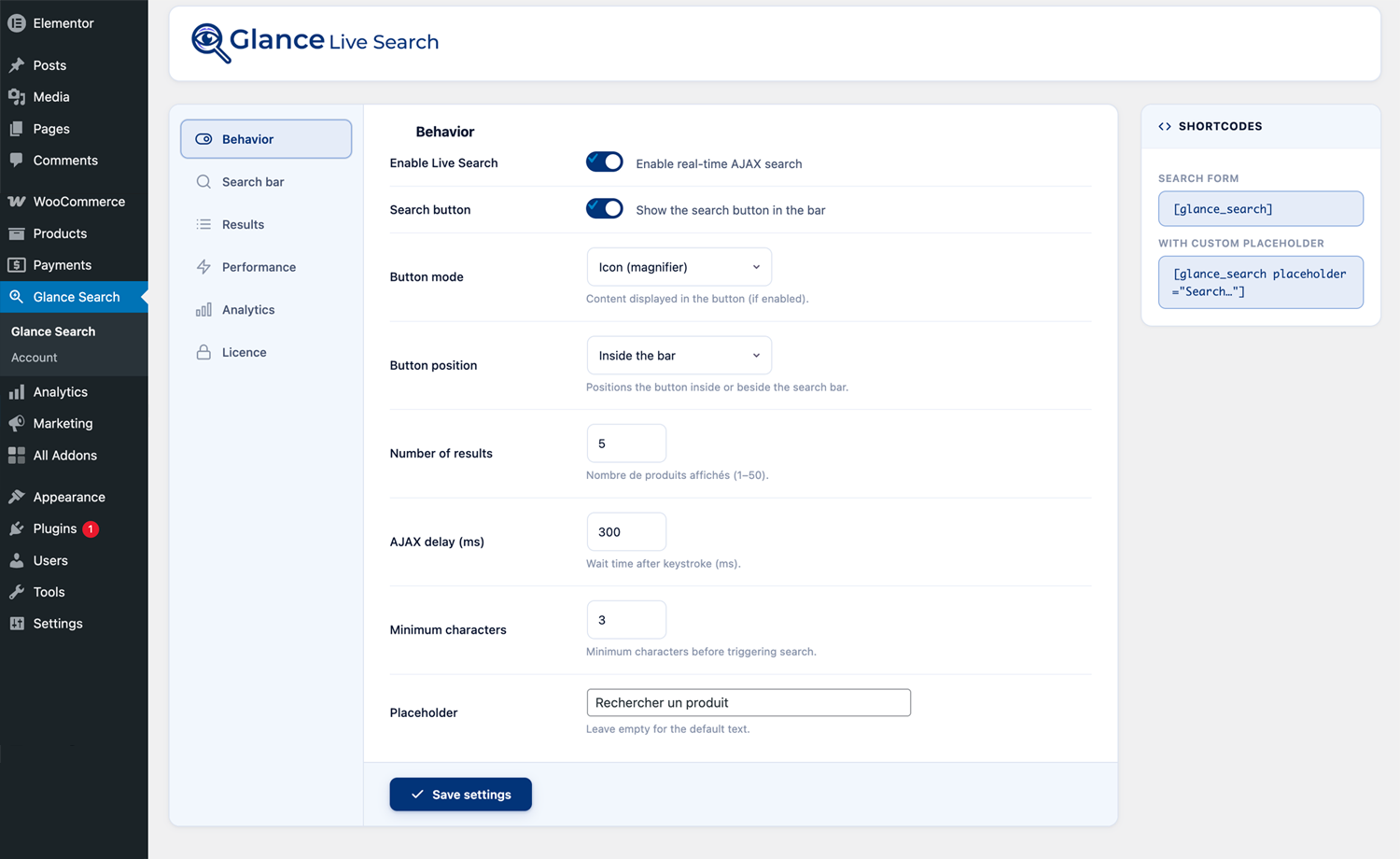1400x859 pixels.
Task: Open the Results section icon
Action: pyautogui.click(x=203, y=224)
